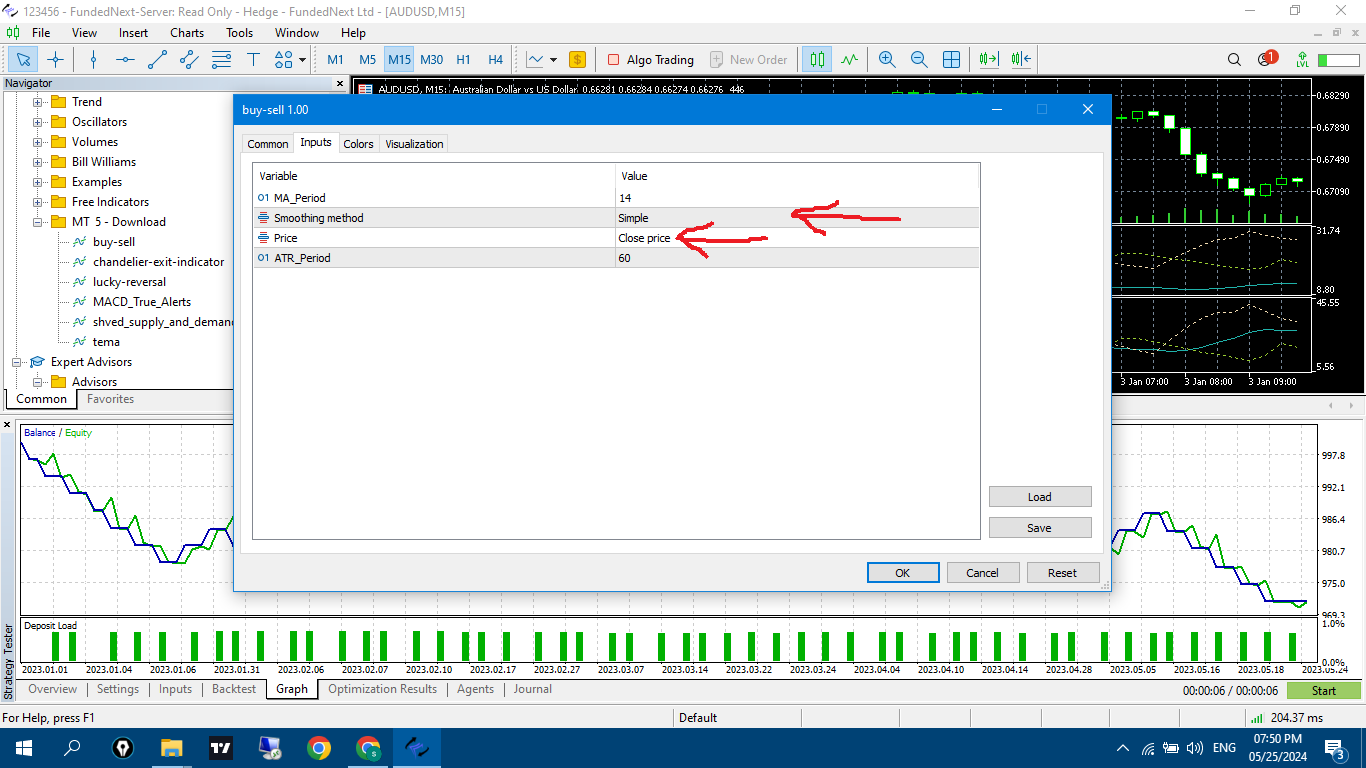Image resolution: width=1366 pixels, height=768 pixels.
Task: Edit the MA_Period value 14
Action: point(797,198)
